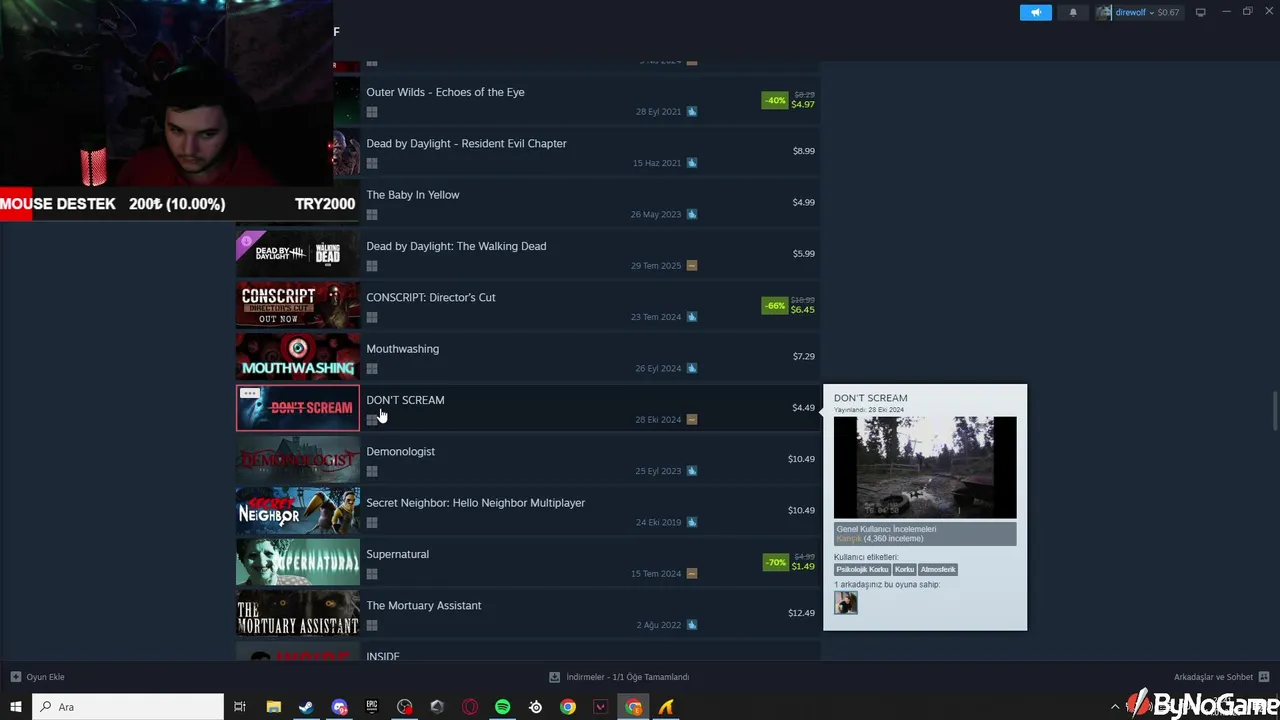Click positive review thumb on Outer Wilds row
This screenshot has width=1280, height=720.
click(x=692, y=112)
